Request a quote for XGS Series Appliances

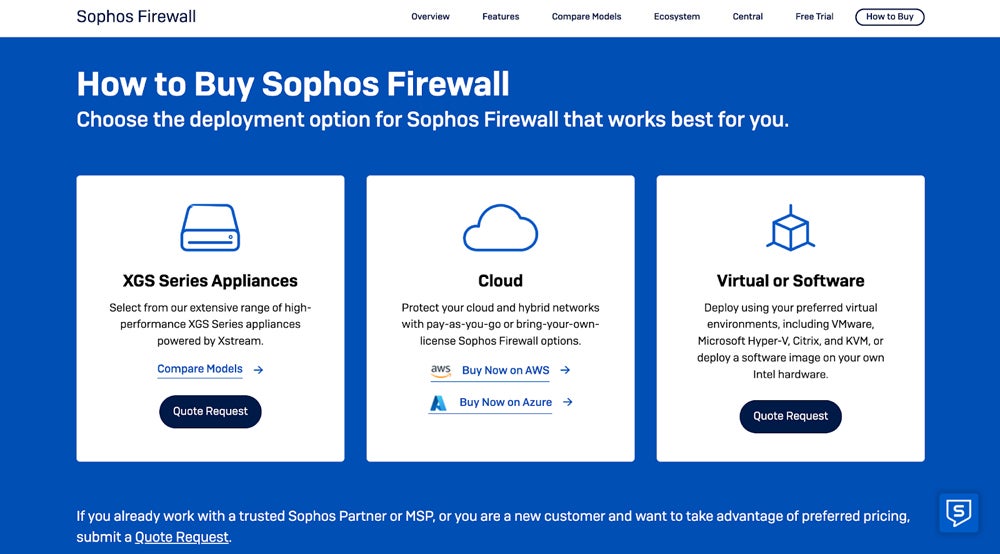pyautogui.click(x=210, y=412)
